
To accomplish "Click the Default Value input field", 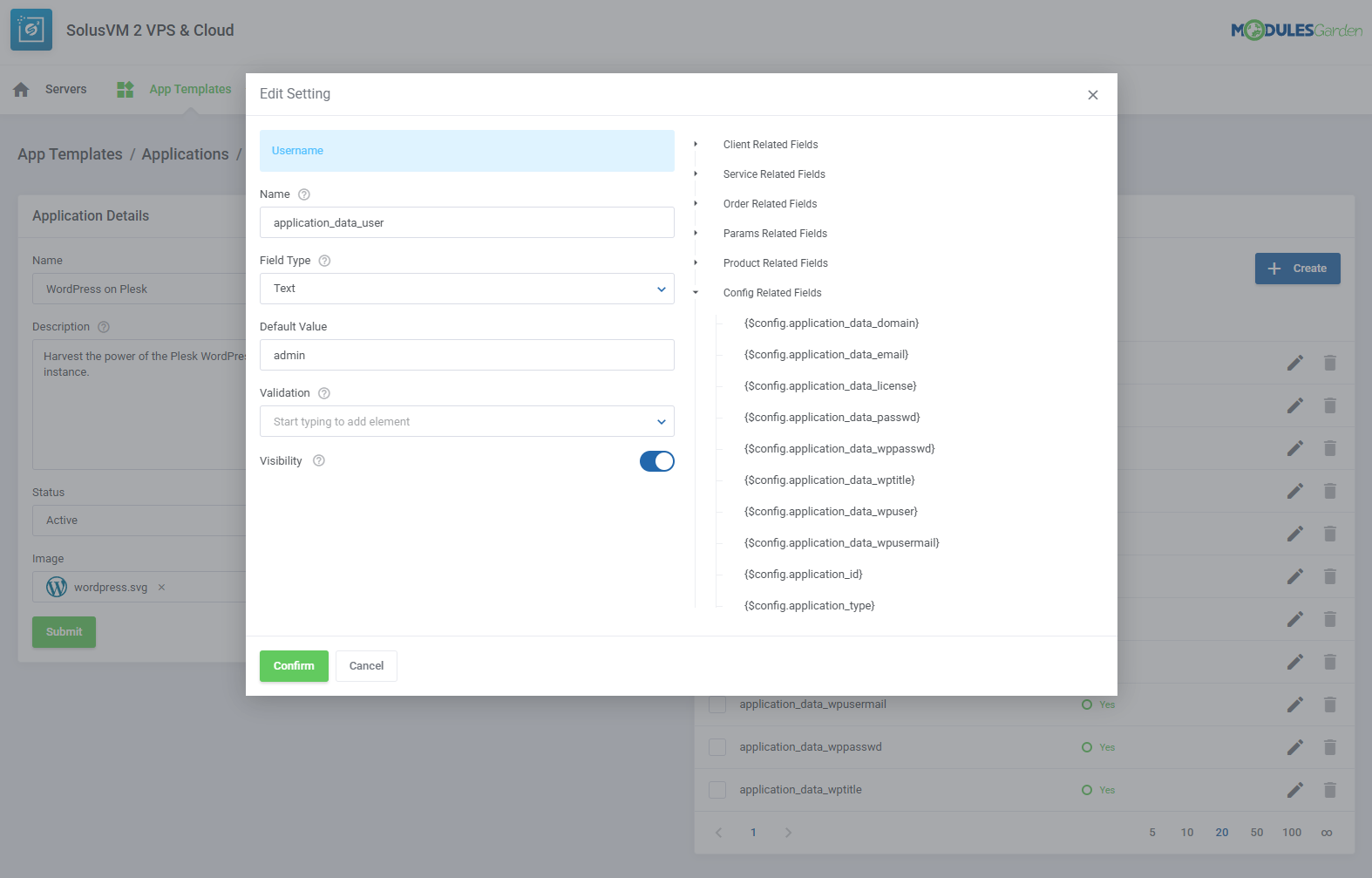I will pos(466,355).
